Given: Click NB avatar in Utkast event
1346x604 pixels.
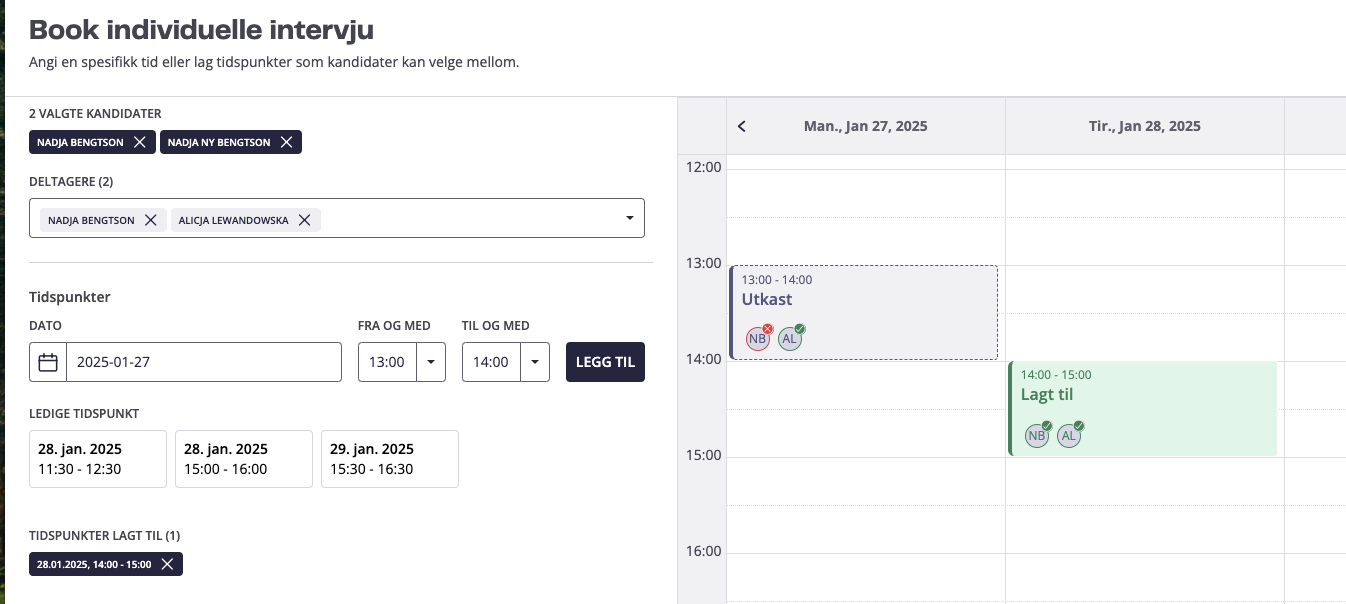Looking at the screenshot, I should click(x=758, y=338).
